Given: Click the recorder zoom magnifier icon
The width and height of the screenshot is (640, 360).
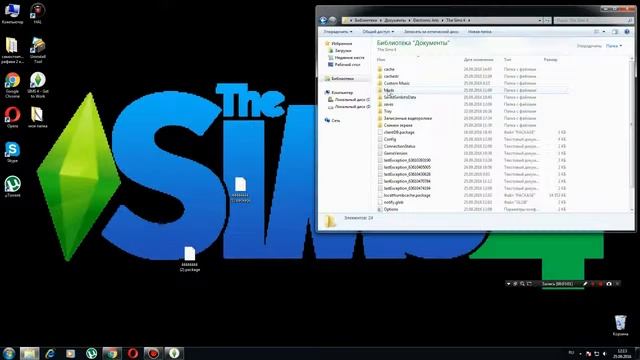Looking at the screenshot, I should click(522, 284).
